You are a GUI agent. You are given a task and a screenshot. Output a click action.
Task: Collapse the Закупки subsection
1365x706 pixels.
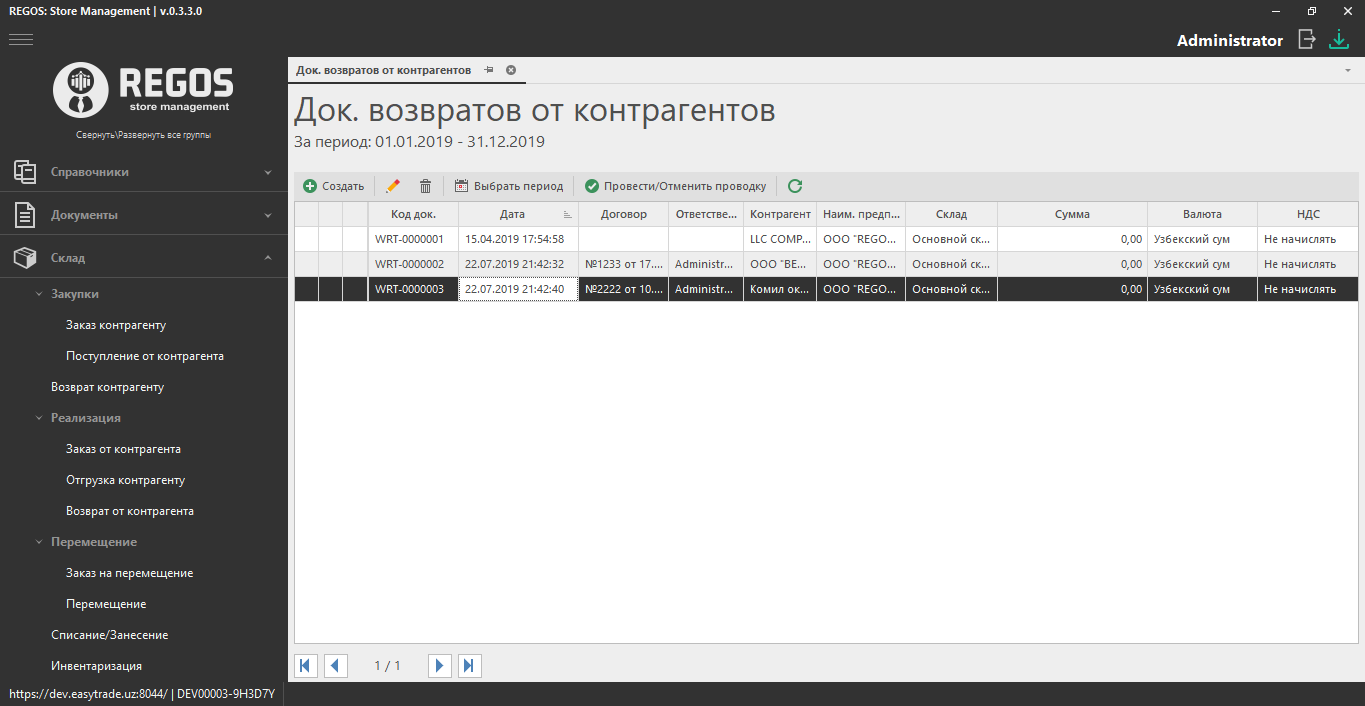click(x=40, y=294)
